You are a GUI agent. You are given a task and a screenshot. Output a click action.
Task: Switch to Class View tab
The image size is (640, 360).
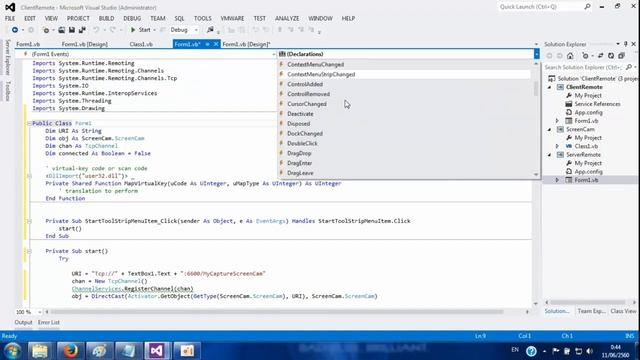point(623,311)
